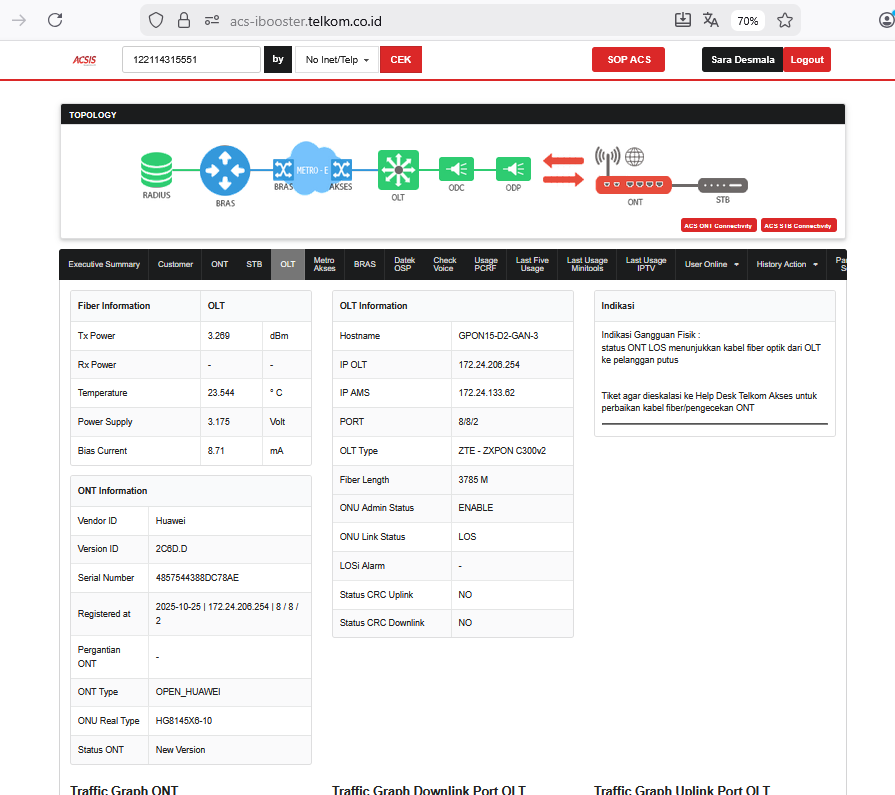Click the STB set-top box icon
The width and height of the screenshot is (895, 795).
pyautogui.click(x=723, y=185)
